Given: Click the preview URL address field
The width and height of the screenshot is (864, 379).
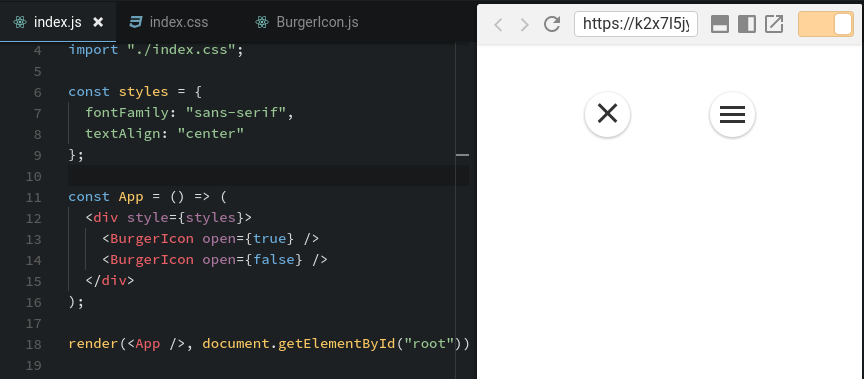Looking at the screenshot, I should [636, 24].
